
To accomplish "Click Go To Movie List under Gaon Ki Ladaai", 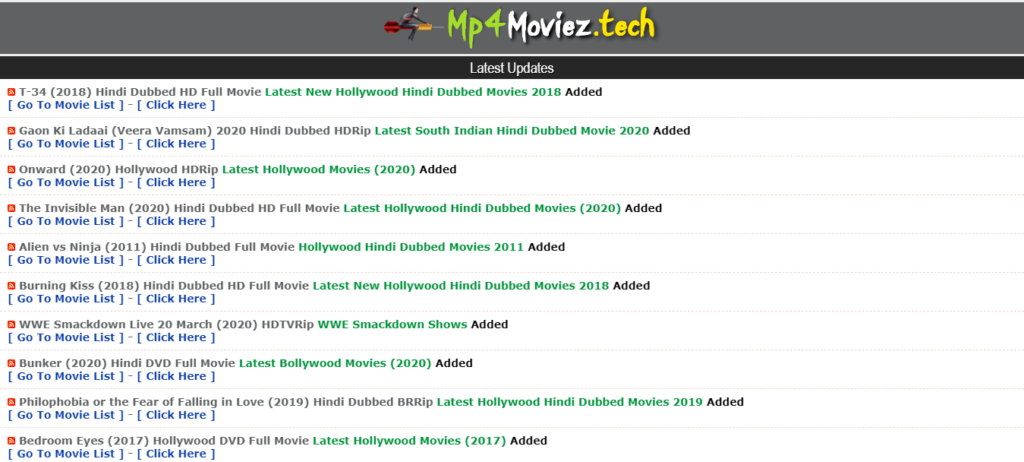I will pos(65,144).
